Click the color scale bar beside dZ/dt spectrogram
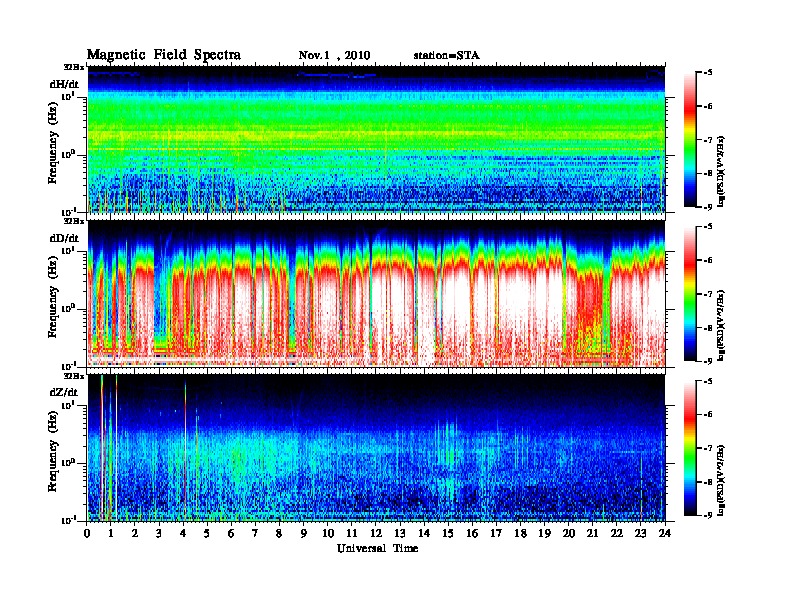 [689, 448]
